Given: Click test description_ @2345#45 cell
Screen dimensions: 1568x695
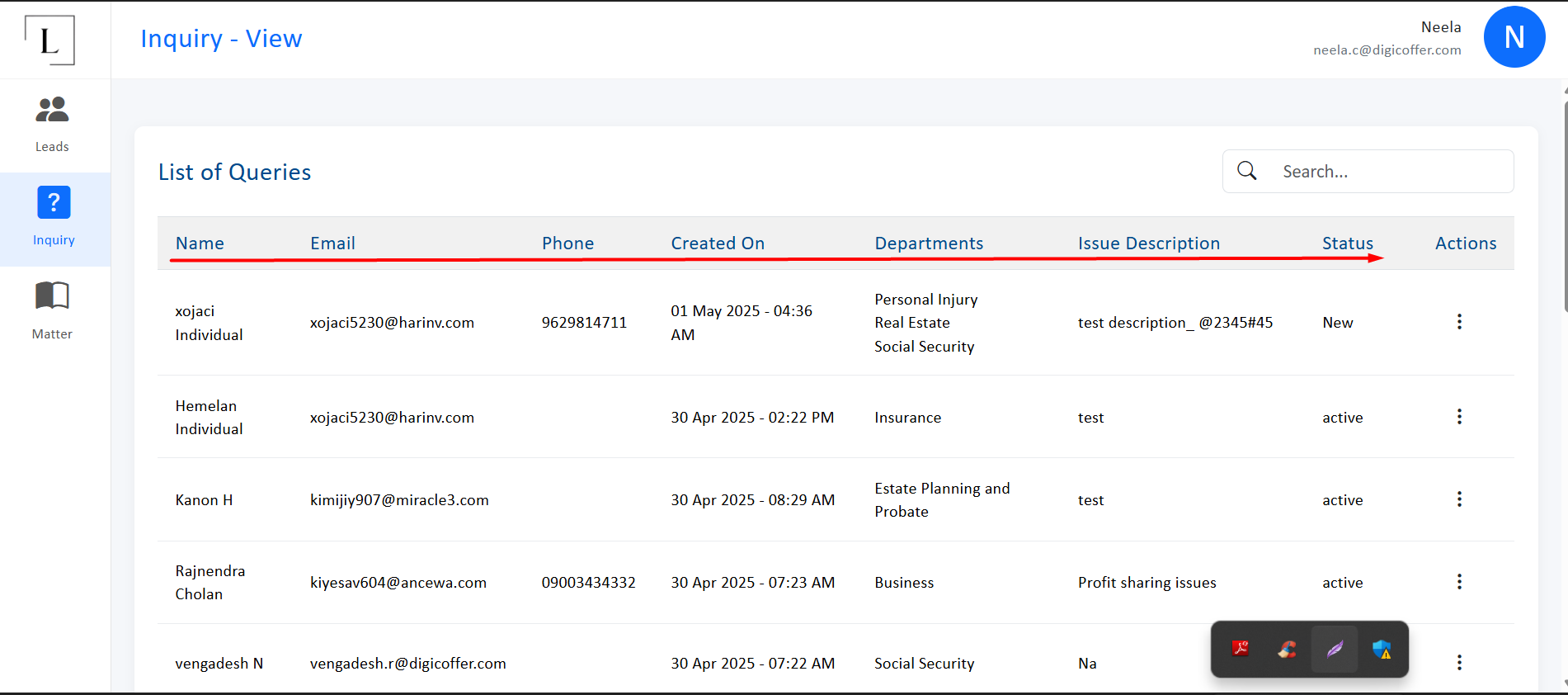Looking at the screenshot, I should click(1175, 323).
